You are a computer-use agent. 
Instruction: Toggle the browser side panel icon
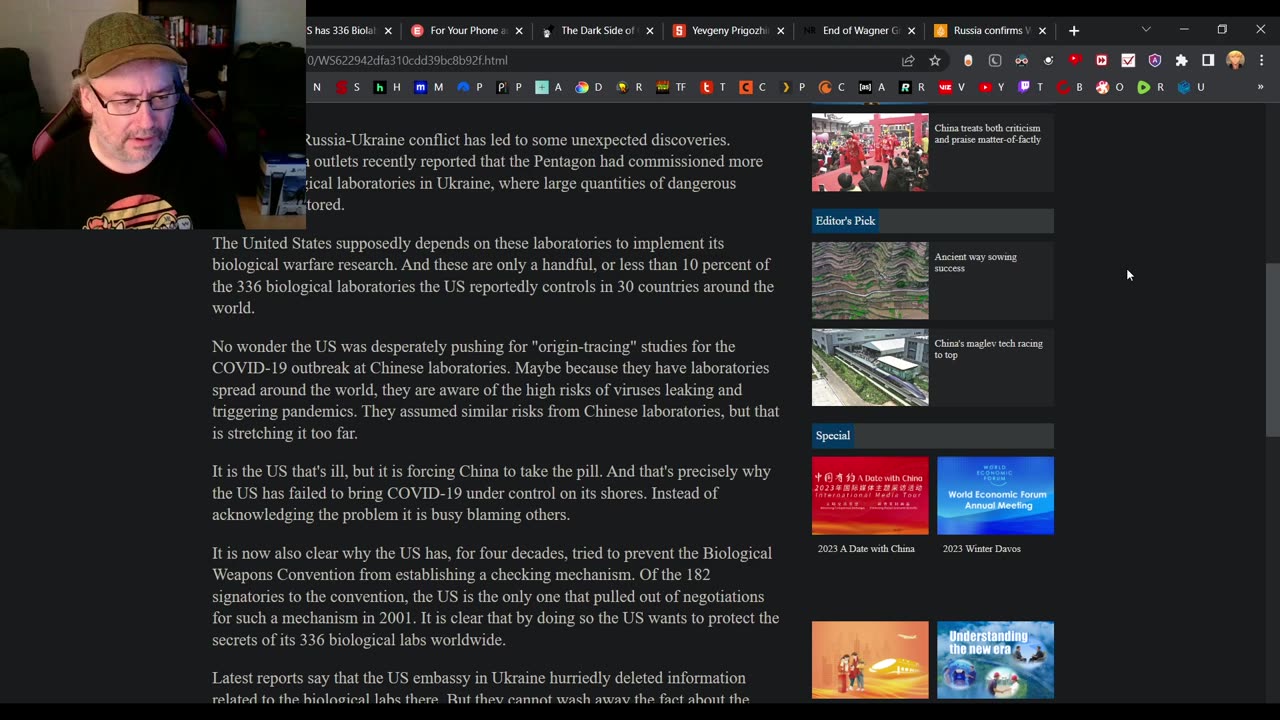(x=1208, y=60)
